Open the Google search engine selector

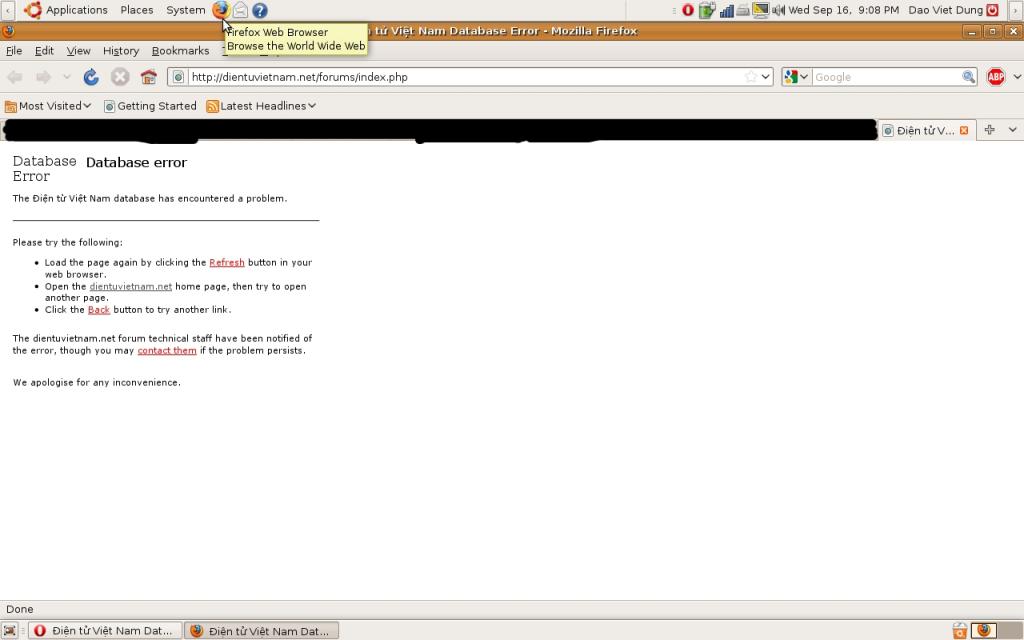click(797, 77)
